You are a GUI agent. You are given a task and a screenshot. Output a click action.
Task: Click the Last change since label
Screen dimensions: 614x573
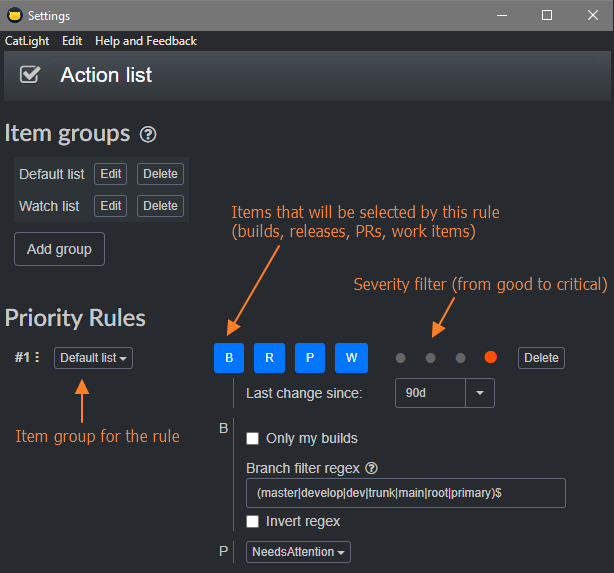tap(304, 393)
